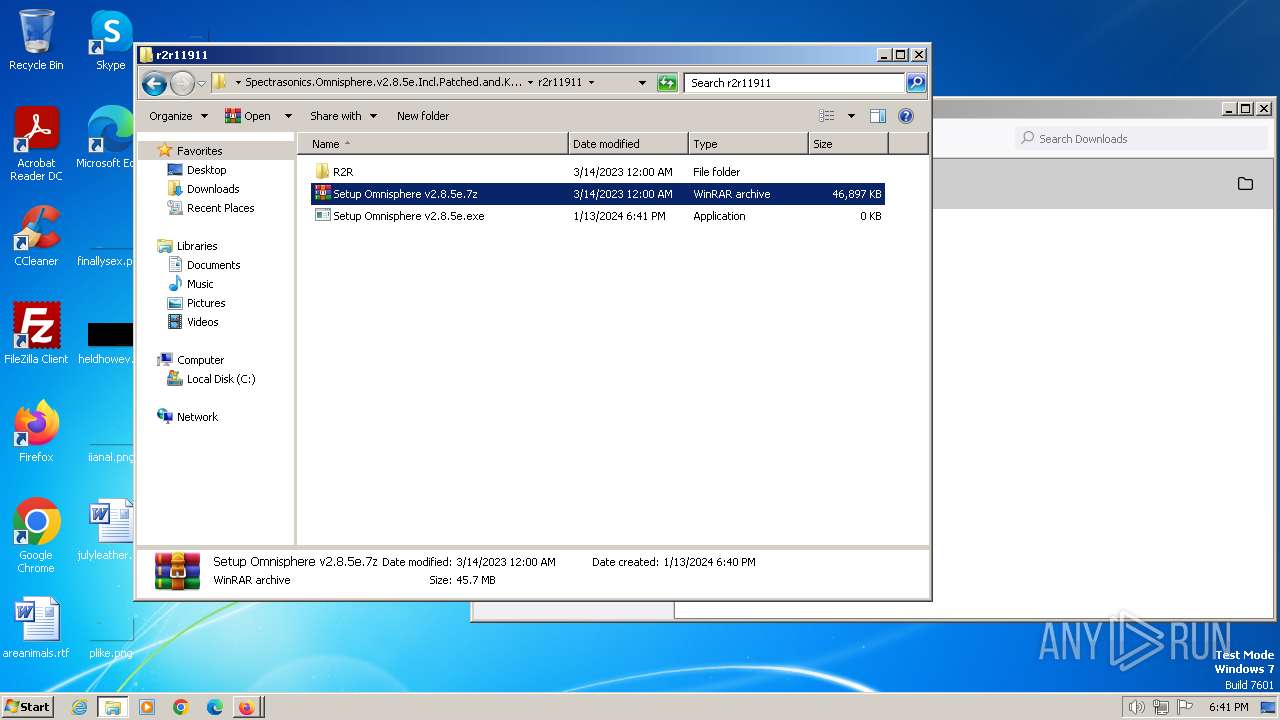This screenshot has height=720, width=1280.
Task: Sort by the Type column header
Action: 748,144
